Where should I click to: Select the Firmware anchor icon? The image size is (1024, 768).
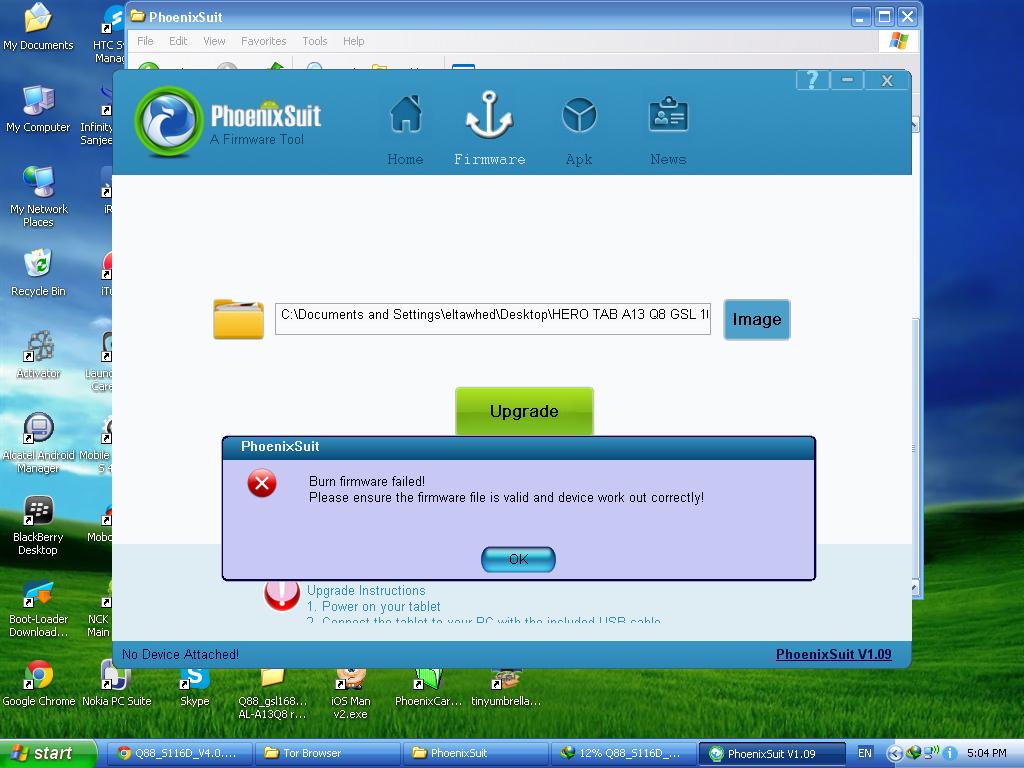(489, 115)
